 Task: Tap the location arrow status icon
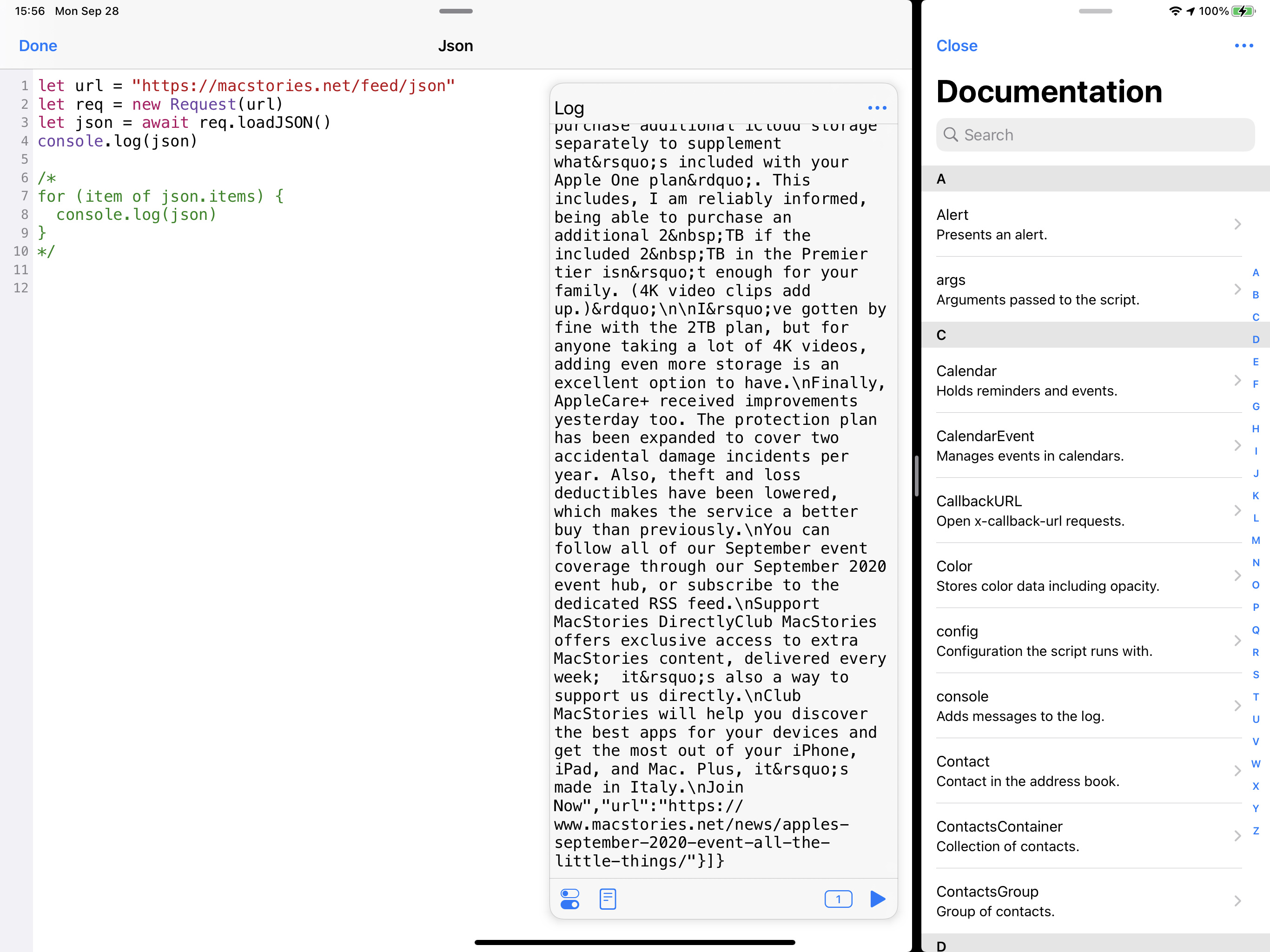click(1191, 11)
